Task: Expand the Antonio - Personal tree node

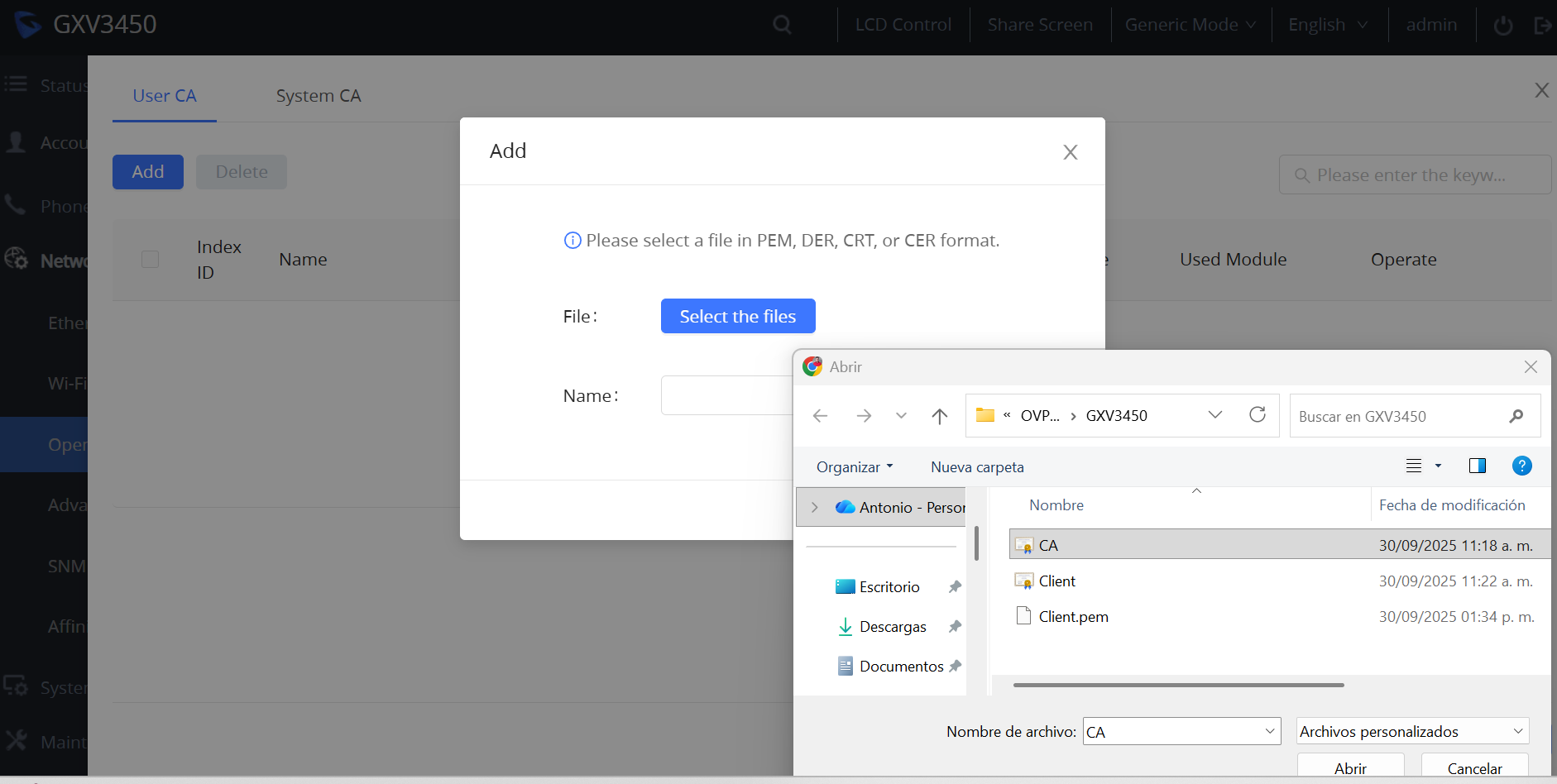Action: [x=814, y=507]
